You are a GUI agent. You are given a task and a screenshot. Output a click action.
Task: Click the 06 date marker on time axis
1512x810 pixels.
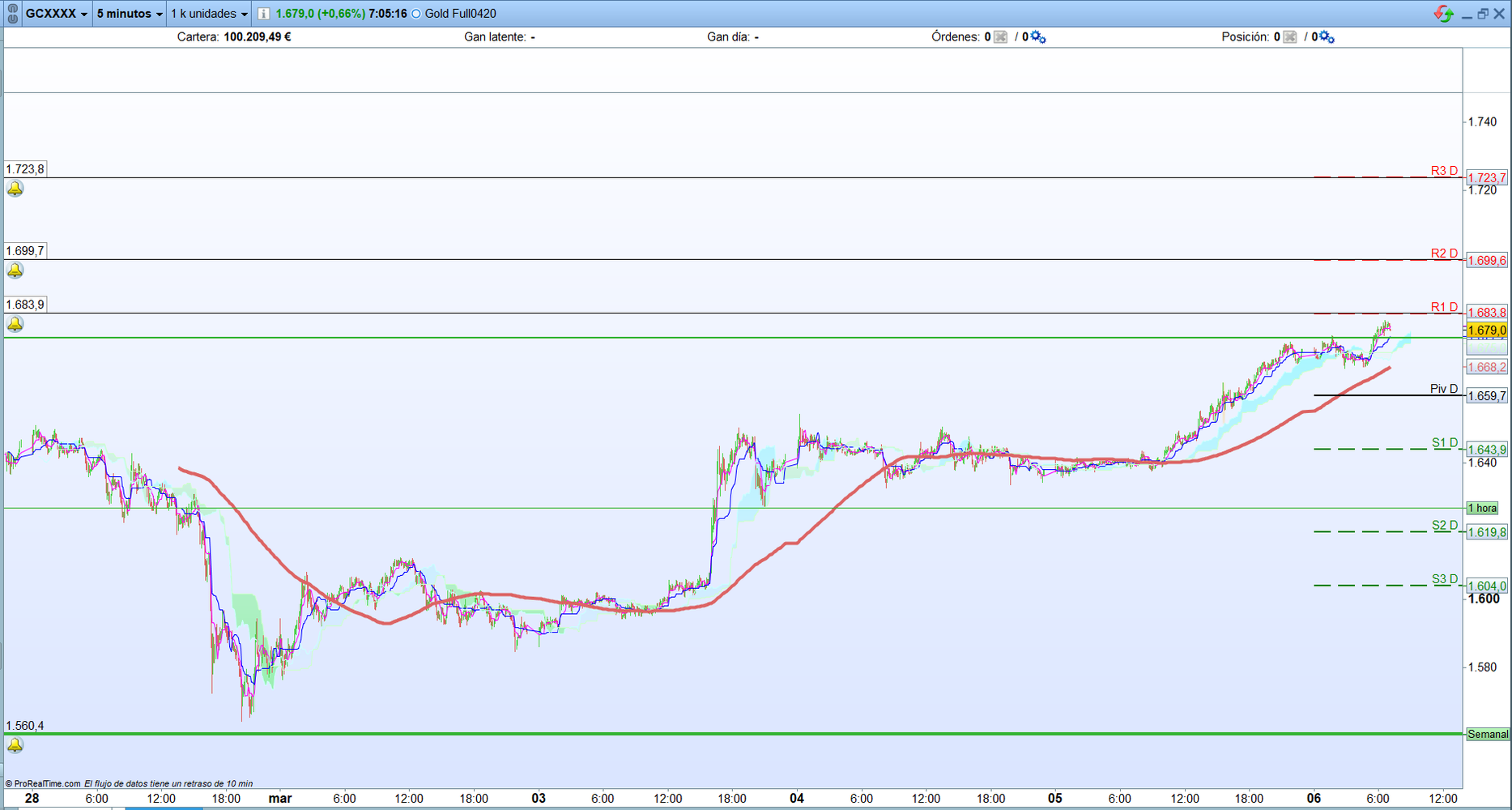pyautogui.click(x=1314, y=799)
